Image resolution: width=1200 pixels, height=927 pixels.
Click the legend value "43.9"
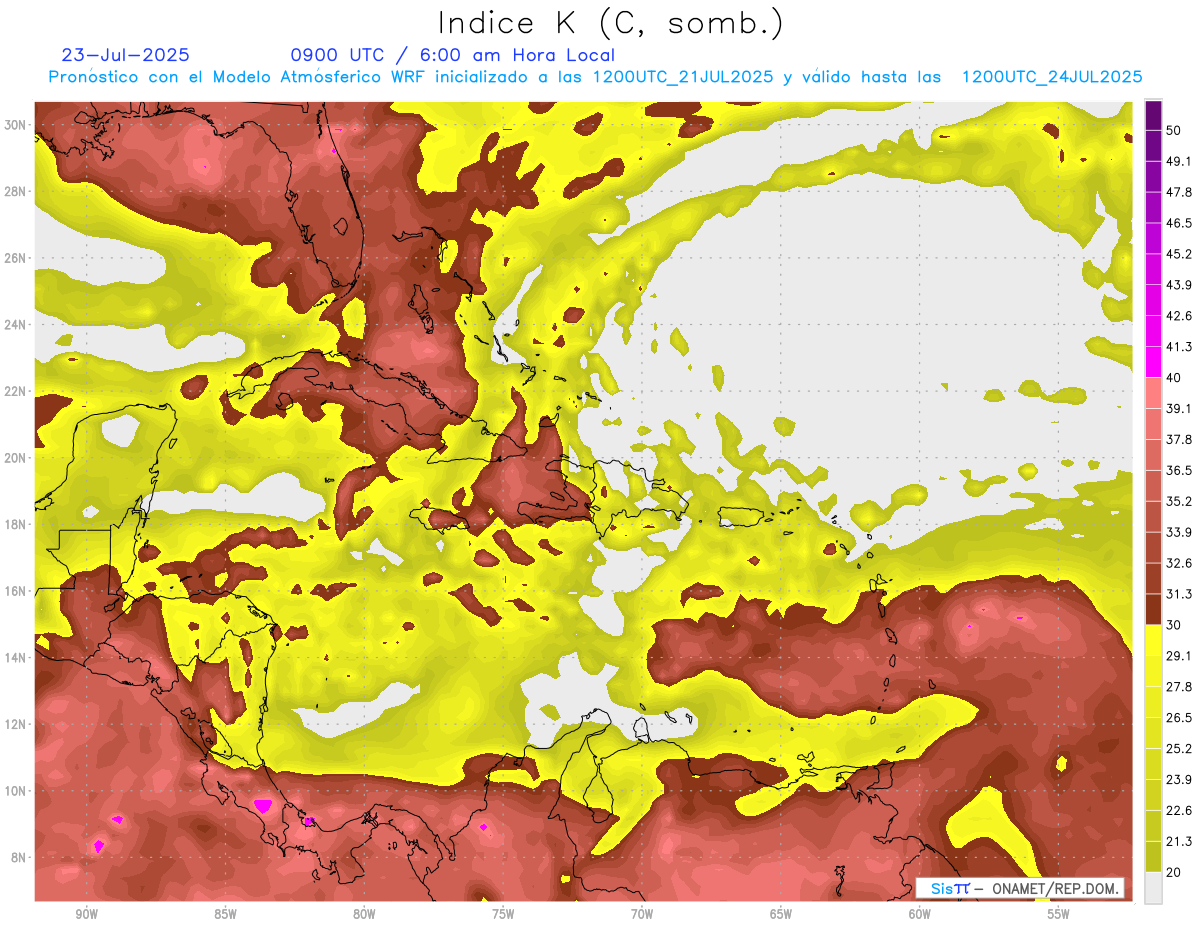(1179, 285)
